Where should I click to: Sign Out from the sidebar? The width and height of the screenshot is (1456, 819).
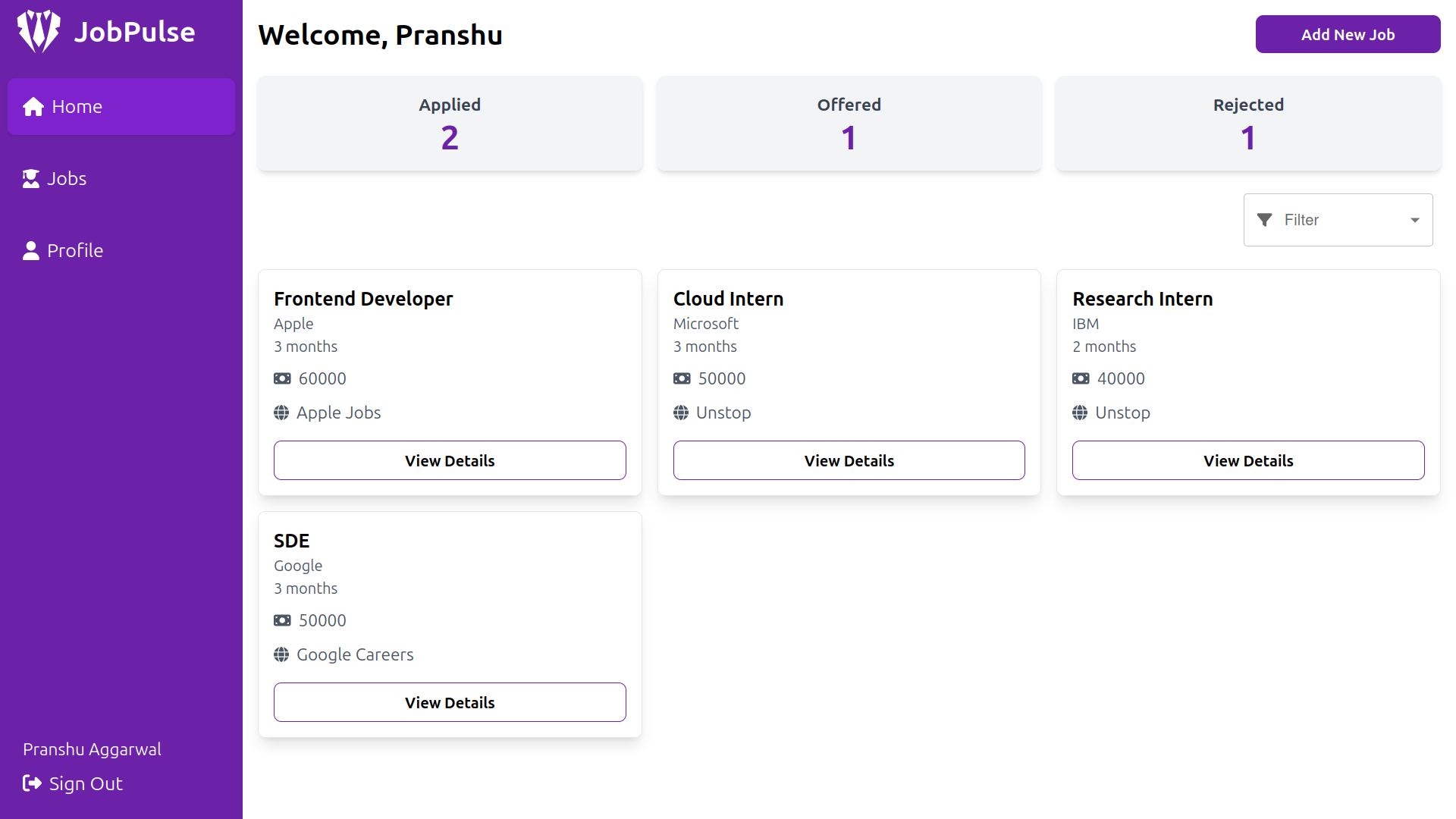73,783
